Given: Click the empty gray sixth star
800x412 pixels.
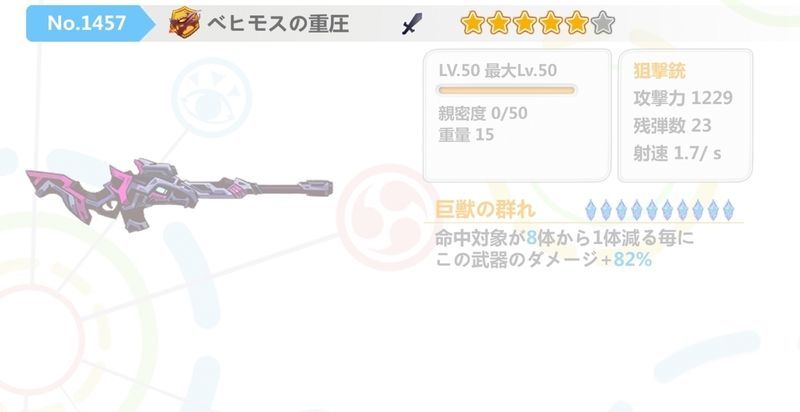Looking at the screenshot, I should 603,23.
